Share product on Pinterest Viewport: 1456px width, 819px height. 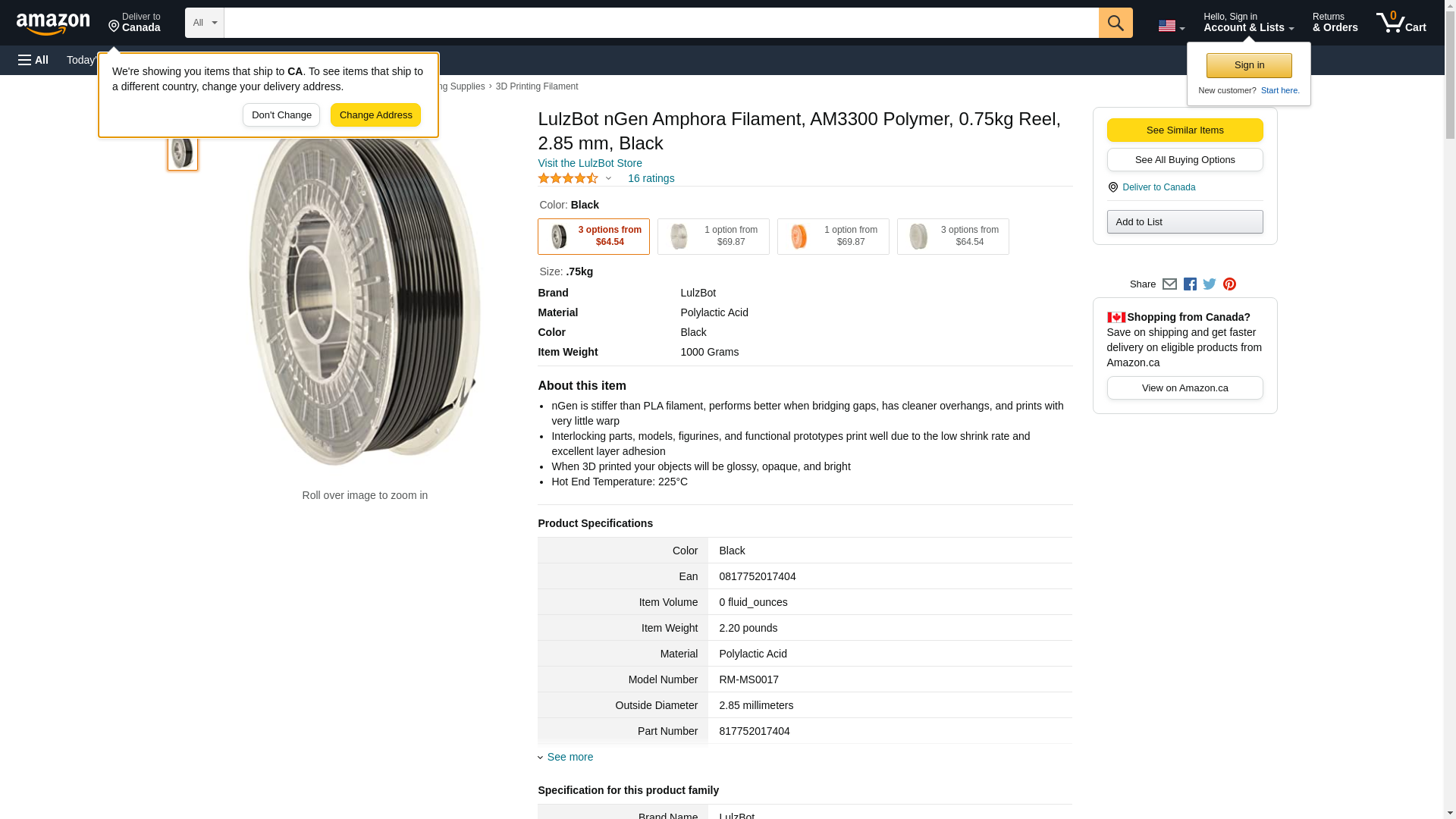(1229, 284)
